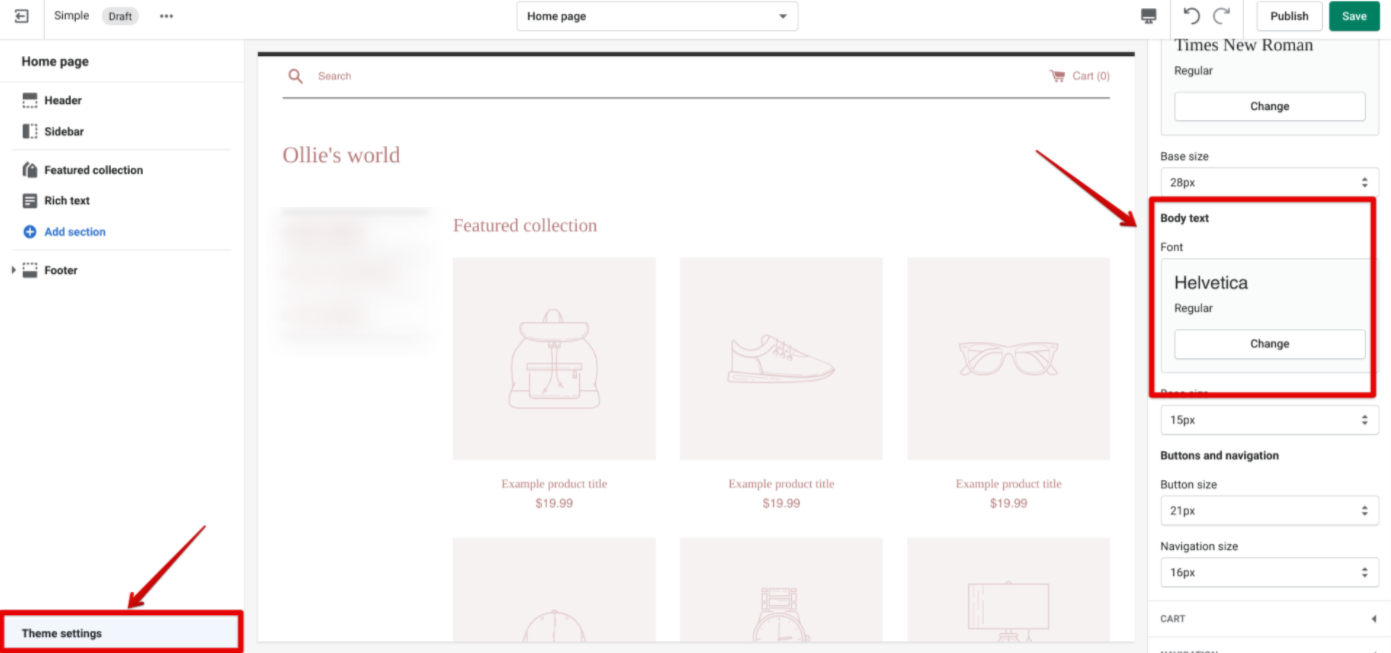
Task: Click the Publish button
Action: point(1289,16)
